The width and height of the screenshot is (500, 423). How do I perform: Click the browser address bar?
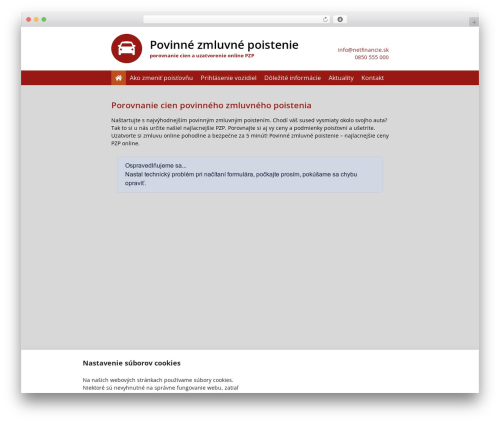[237, 19]
